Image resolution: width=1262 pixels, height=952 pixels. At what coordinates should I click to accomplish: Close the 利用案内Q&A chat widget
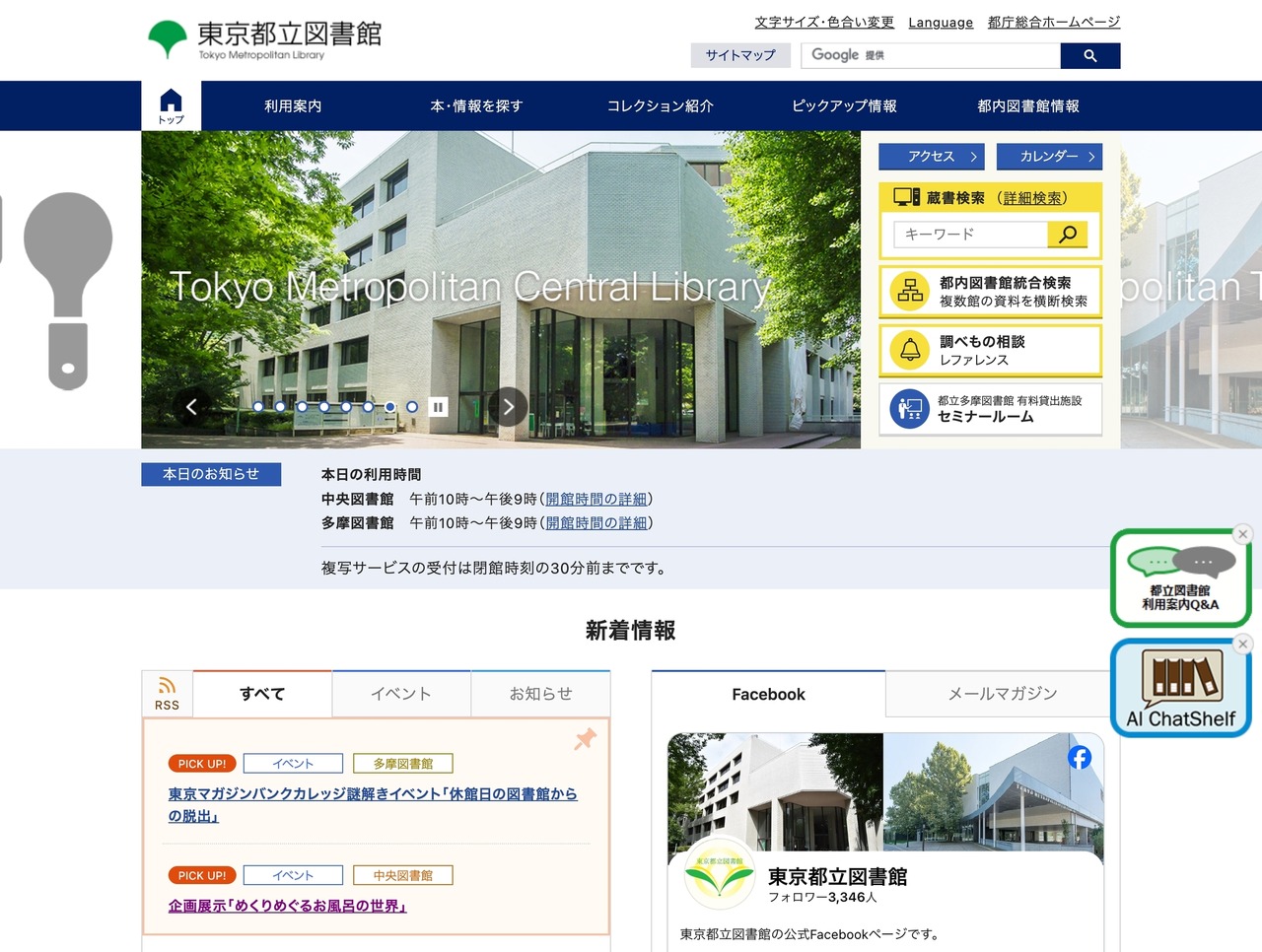coord(1242,534)
